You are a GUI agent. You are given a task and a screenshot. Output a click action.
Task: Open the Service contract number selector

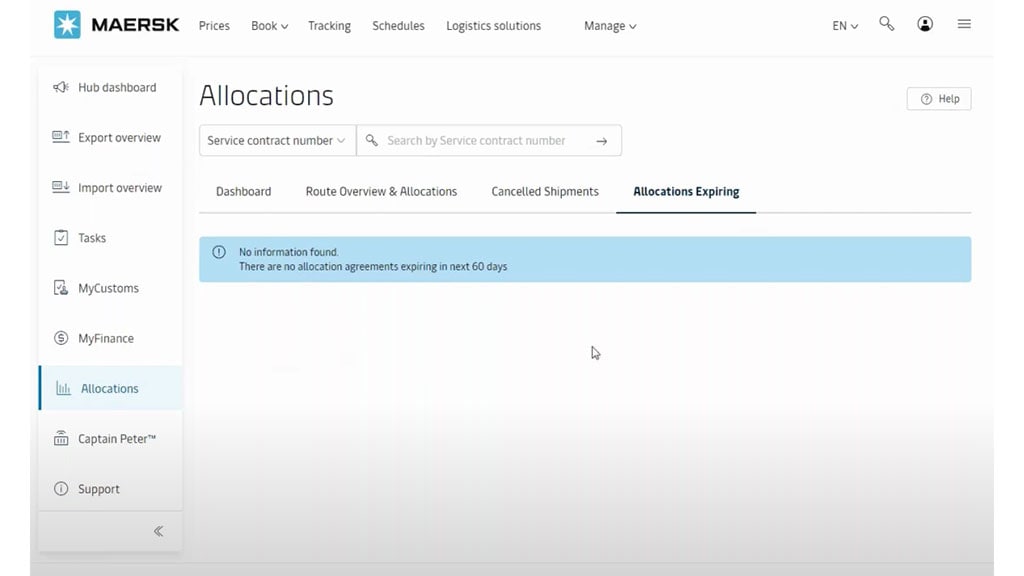[x=276, y=140]
